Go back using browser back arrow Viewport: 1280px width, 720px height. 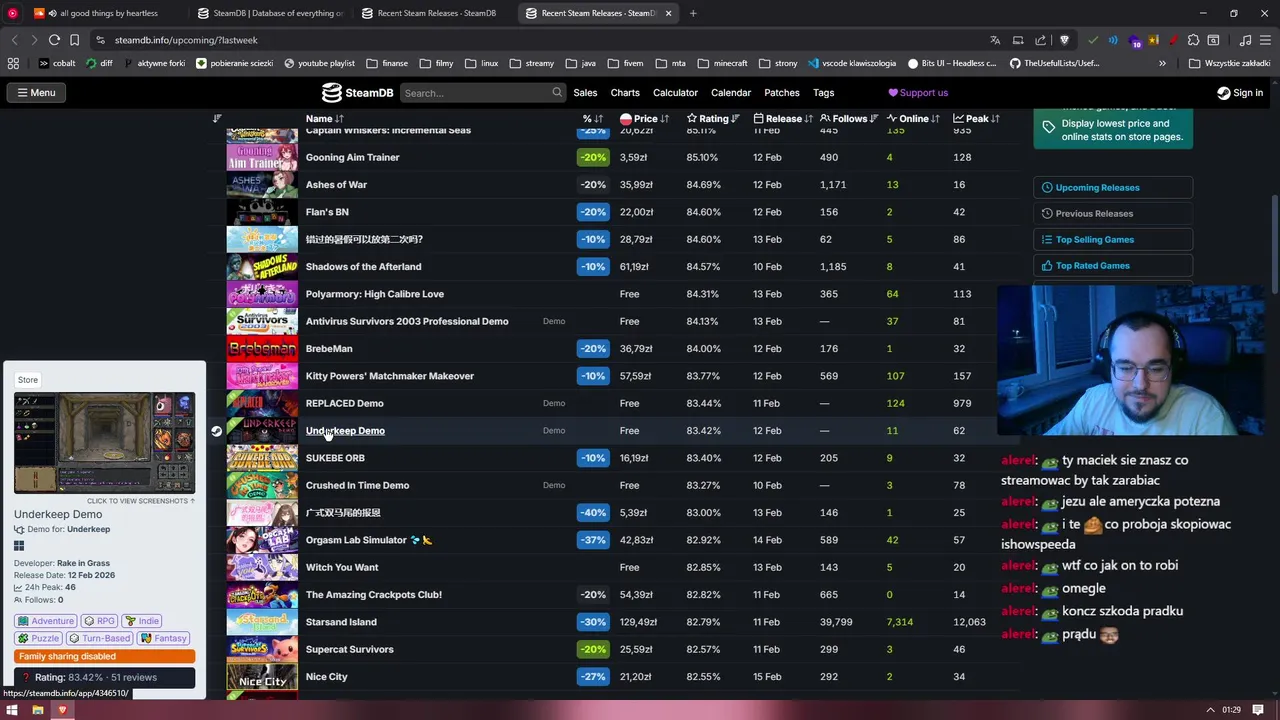coord(14,40)
